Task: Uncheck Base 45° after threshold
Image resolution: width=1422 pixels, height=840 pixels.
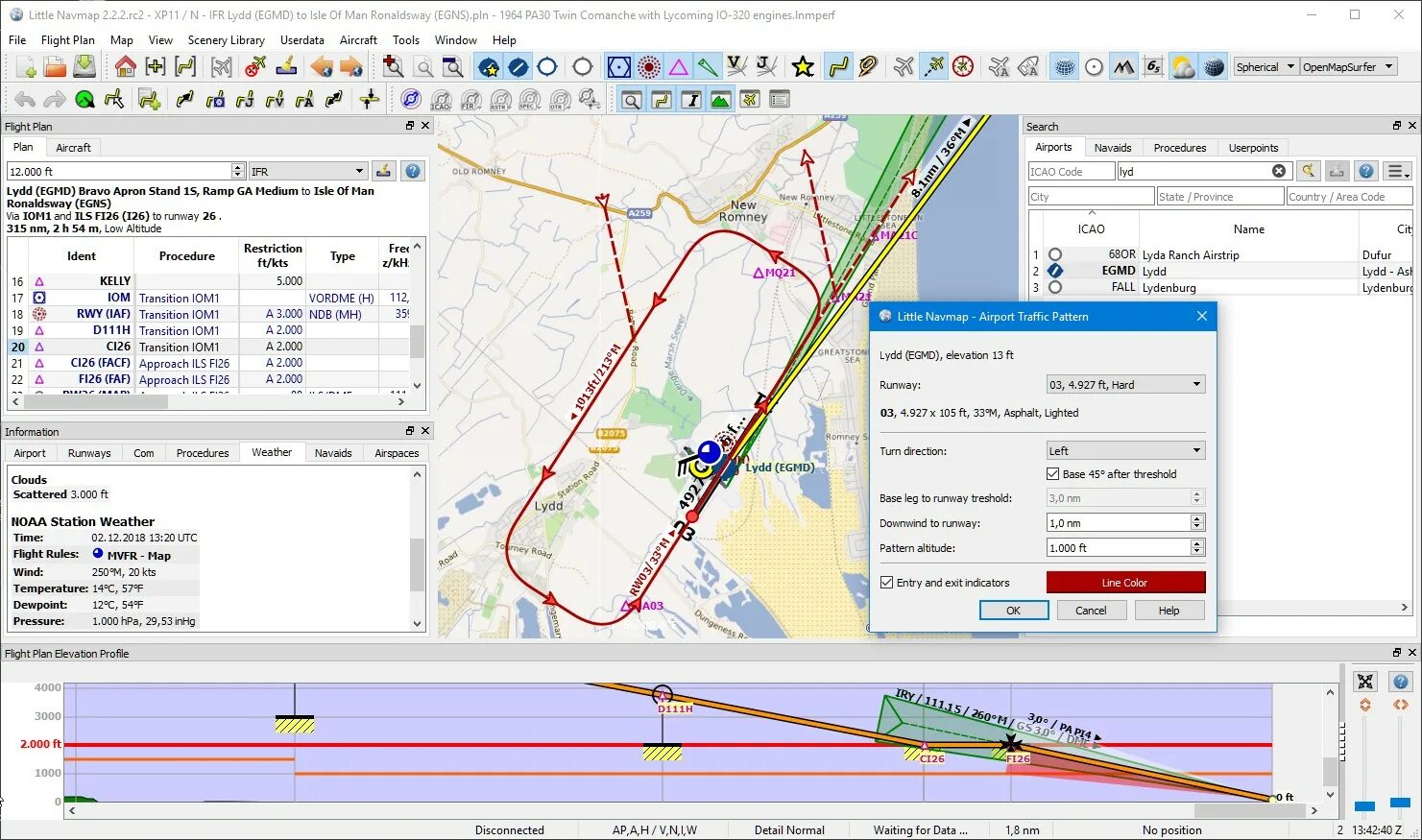Action: (x=1053, y=474)
